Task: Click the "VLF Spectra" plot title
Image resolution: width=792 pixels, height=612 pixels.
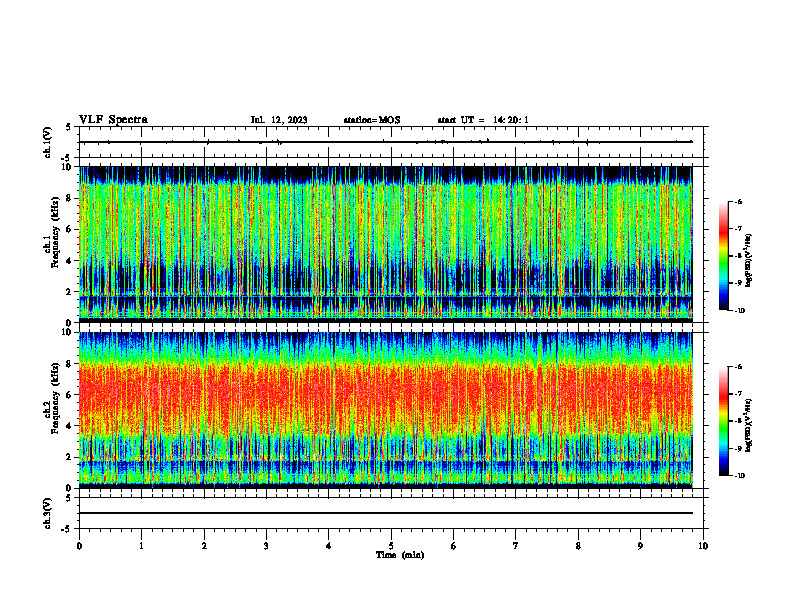Action: (113, 120)
